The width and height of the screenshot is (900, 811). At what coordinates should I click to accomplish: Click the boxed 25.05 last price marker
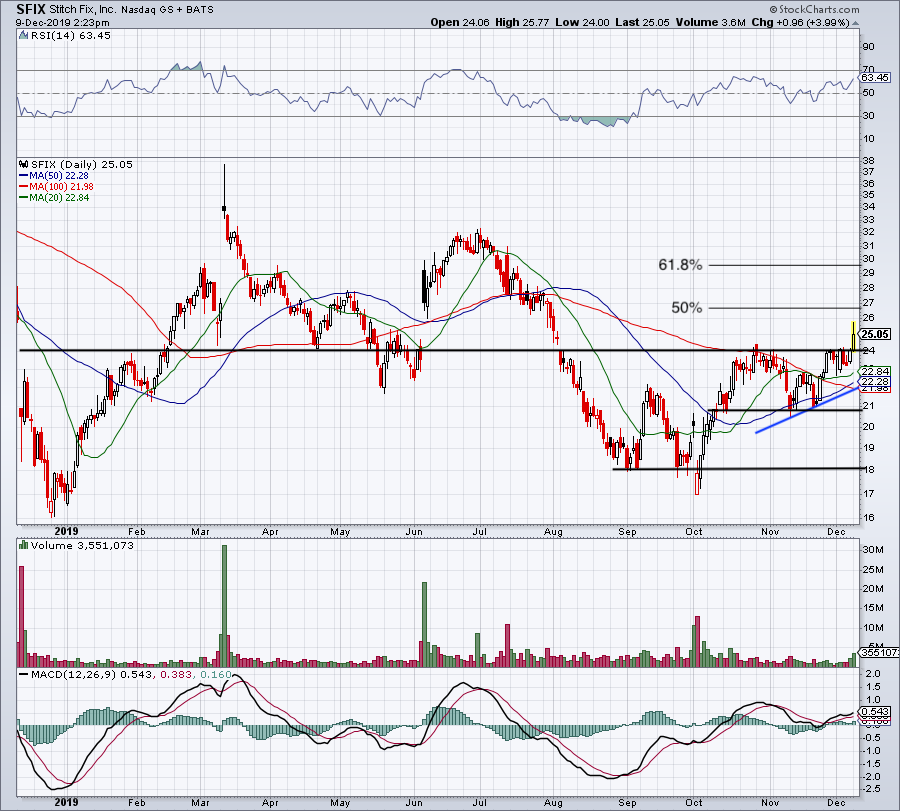pos(875,334)
